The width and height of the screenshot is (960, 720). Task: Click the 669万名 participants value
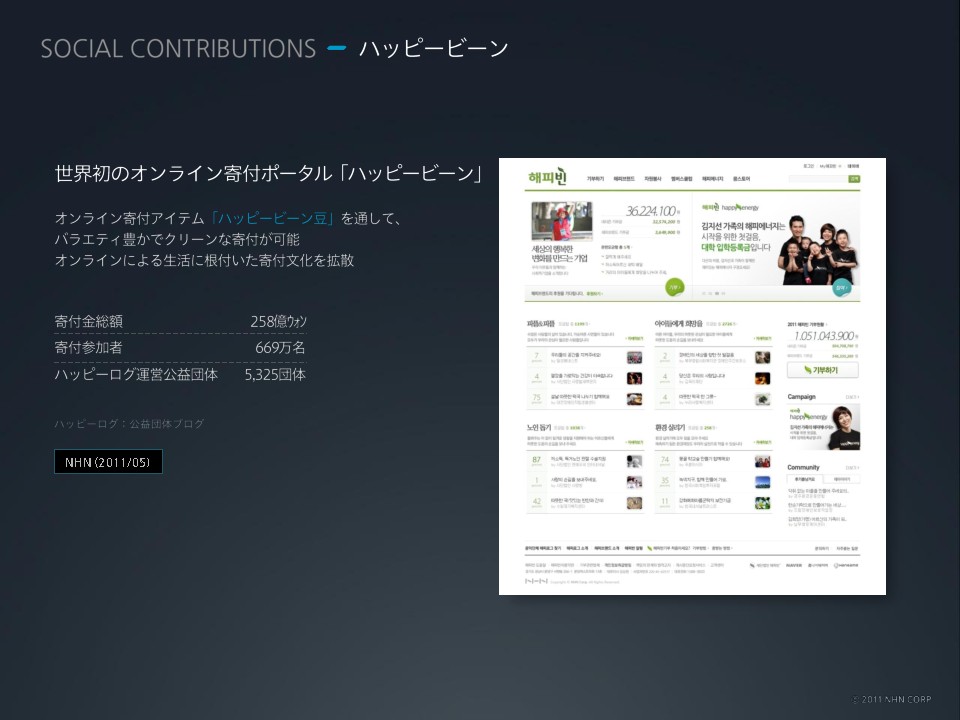(x=280, y=348)
